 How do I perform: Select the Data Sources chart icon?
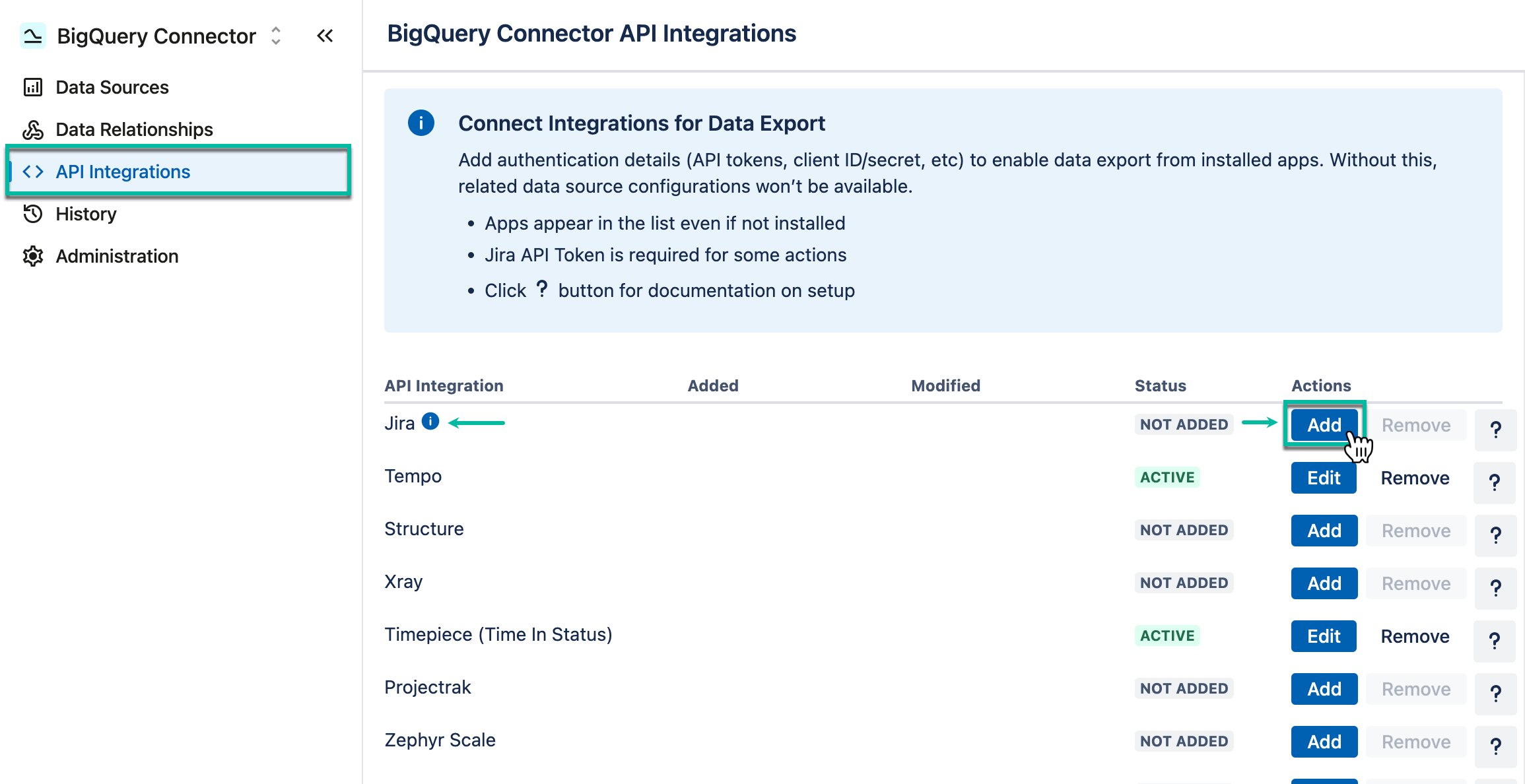pos(33,86)
